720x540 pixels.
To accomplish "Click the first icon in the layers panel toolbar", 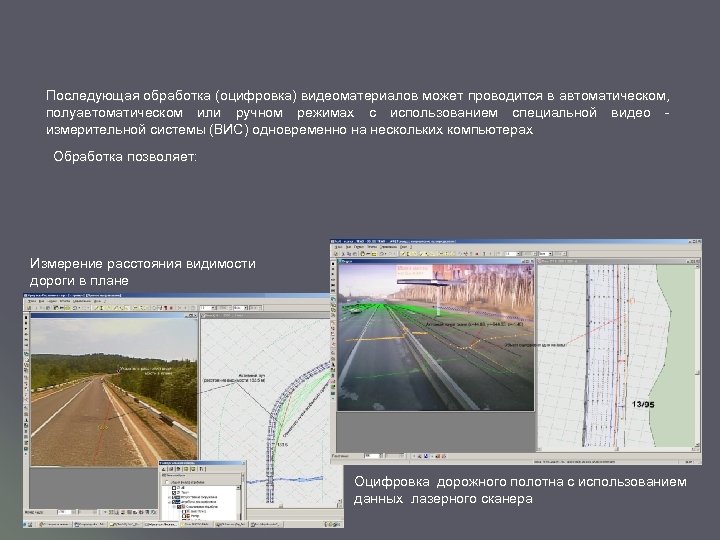I will (164, 469).
